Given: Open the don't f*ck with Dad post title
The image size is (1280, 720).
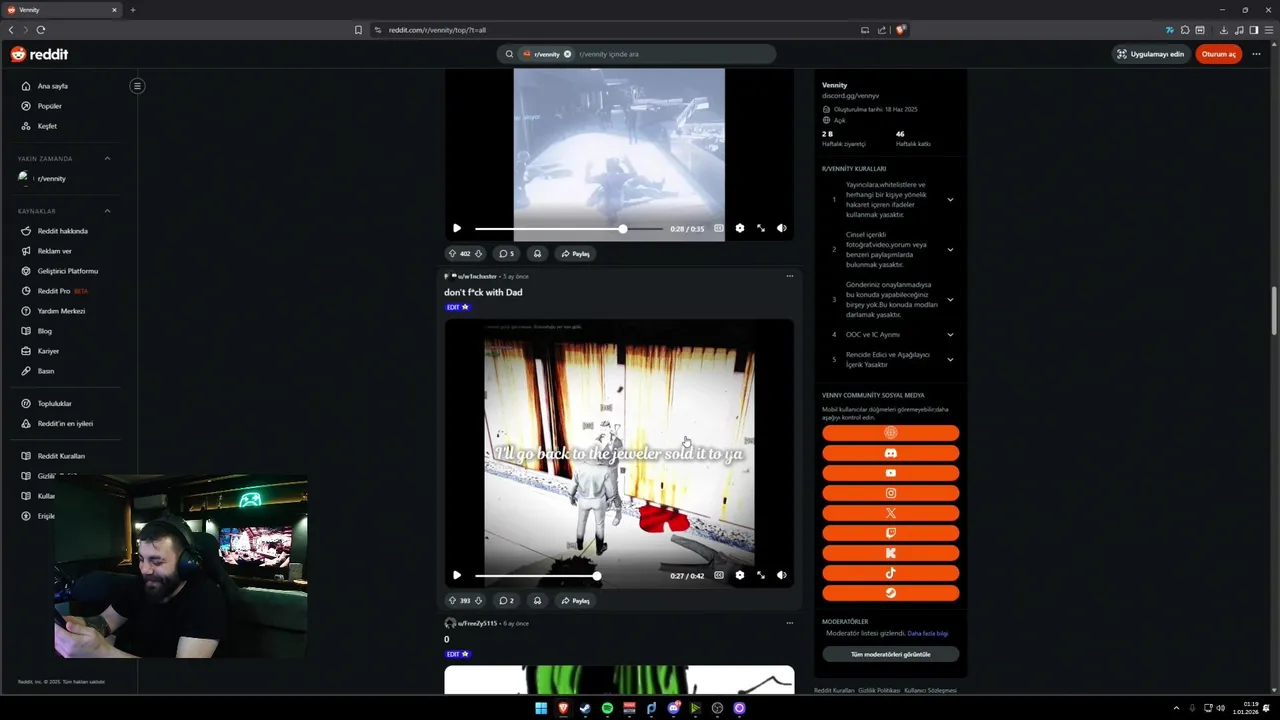Looking at the screenshot, I should click(483, 292).
